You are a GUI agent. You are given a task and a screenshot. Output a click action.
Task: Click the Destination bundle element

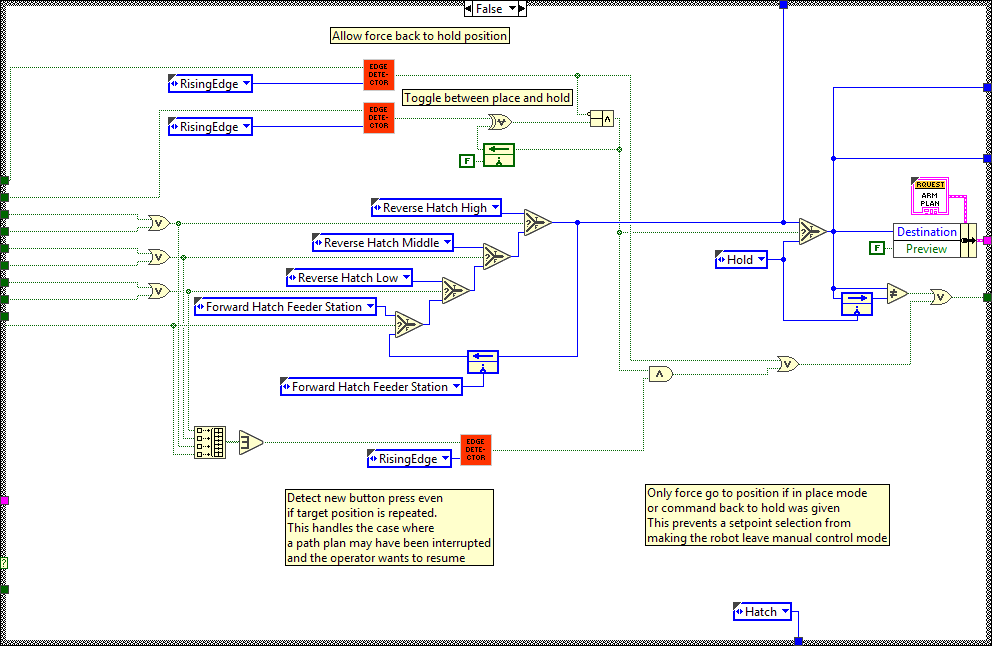point(926,232)
